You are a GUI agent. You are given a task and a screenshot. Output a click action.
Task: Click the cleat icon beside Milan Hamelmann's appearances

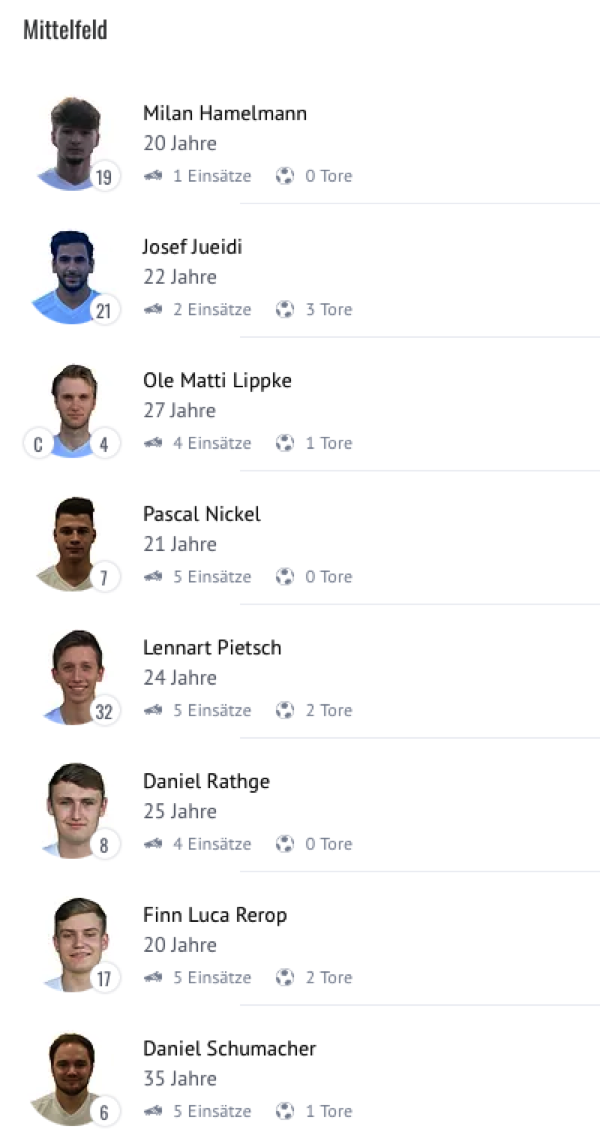coord(153,176)
